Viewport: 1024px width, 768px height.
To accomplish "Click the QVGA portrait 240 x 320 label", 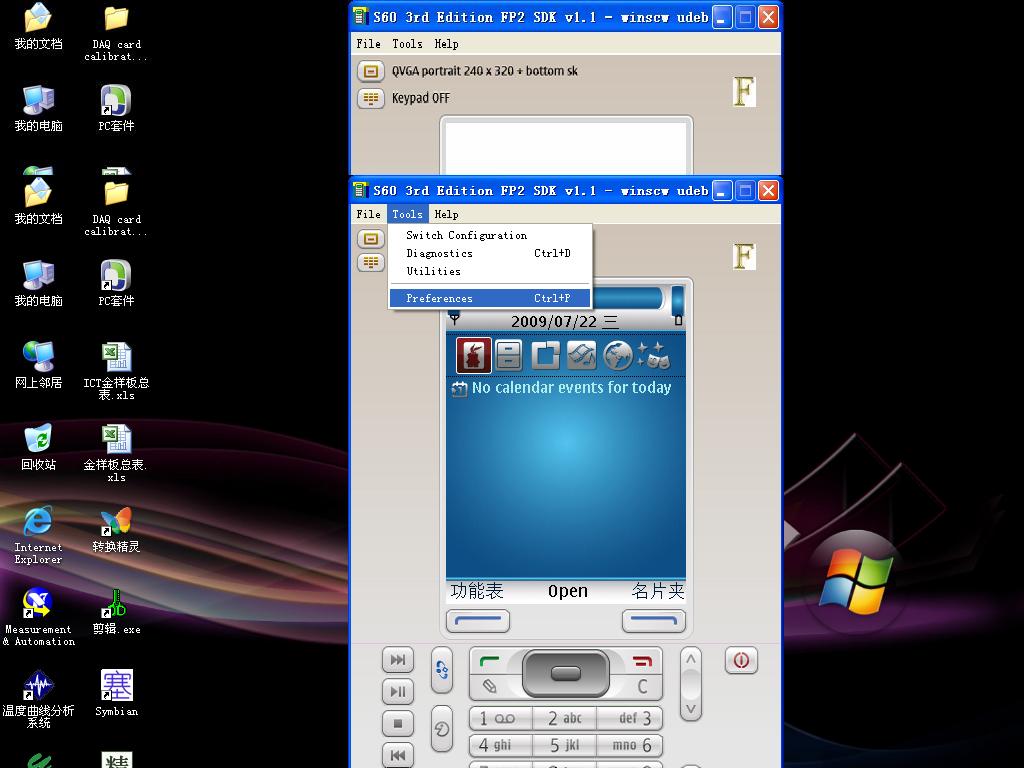I will [x=485, y=71].
